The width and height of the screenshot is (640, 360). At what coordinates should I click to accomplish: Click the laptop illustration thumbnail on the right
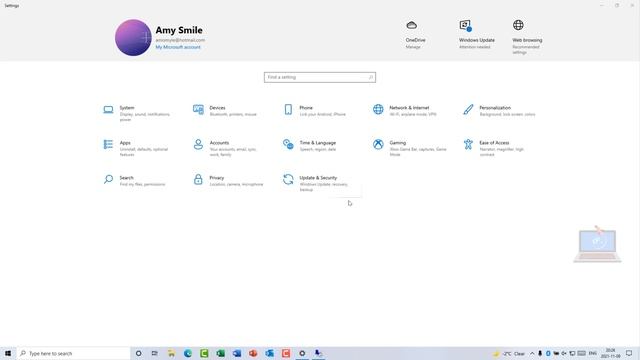[597, 244]
